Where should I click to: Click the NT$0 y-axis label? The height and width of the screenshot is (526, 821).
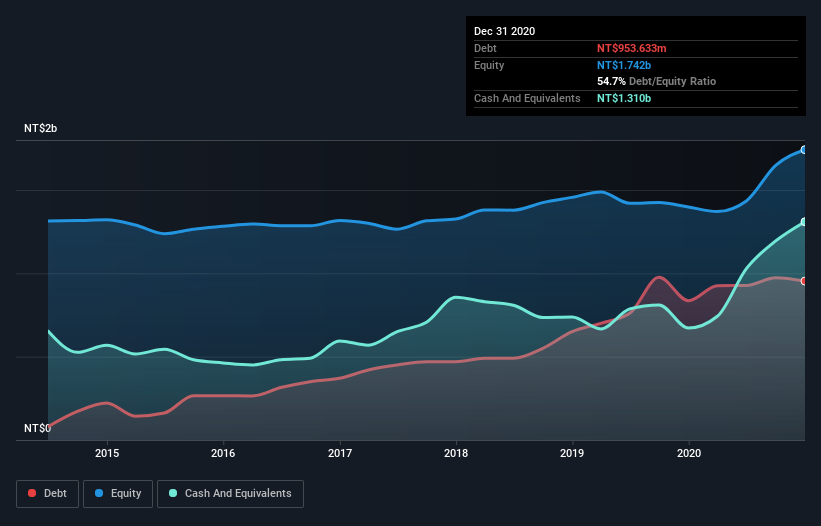click(37, 428)
